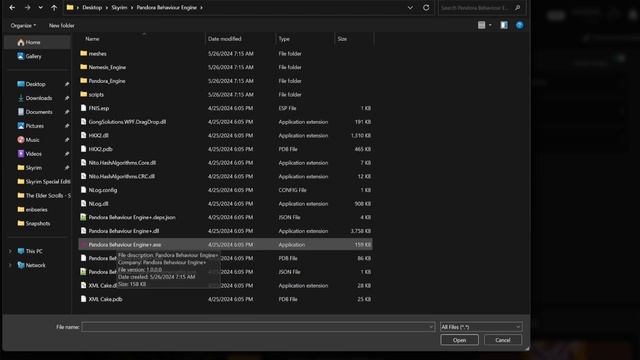This screenshot has width=640, height=360.
Task: Select NLog.dll file
Action: click(x=225, y=204)
